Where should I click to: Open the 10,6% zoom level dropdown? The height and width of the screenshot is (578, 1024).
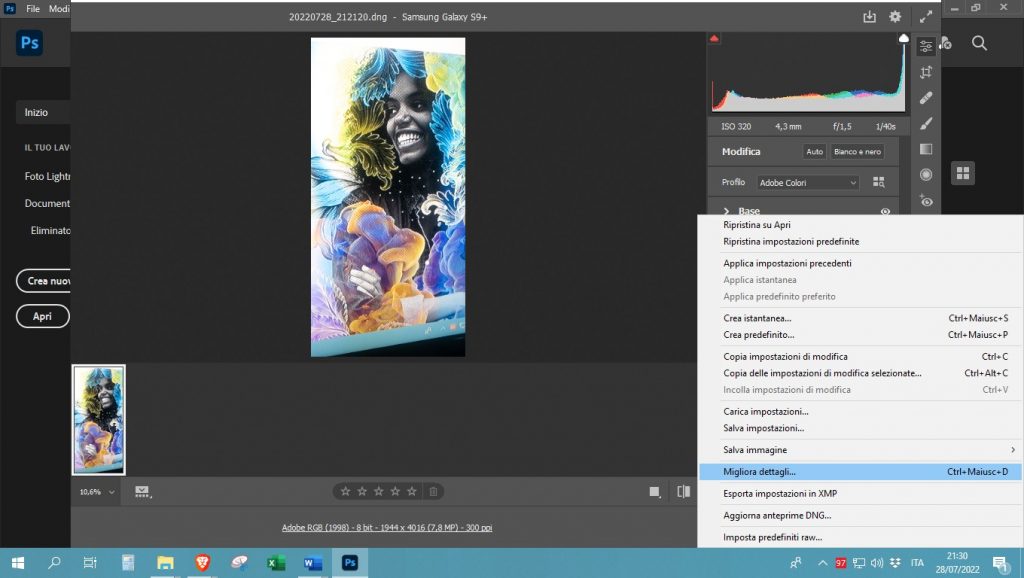98,492
